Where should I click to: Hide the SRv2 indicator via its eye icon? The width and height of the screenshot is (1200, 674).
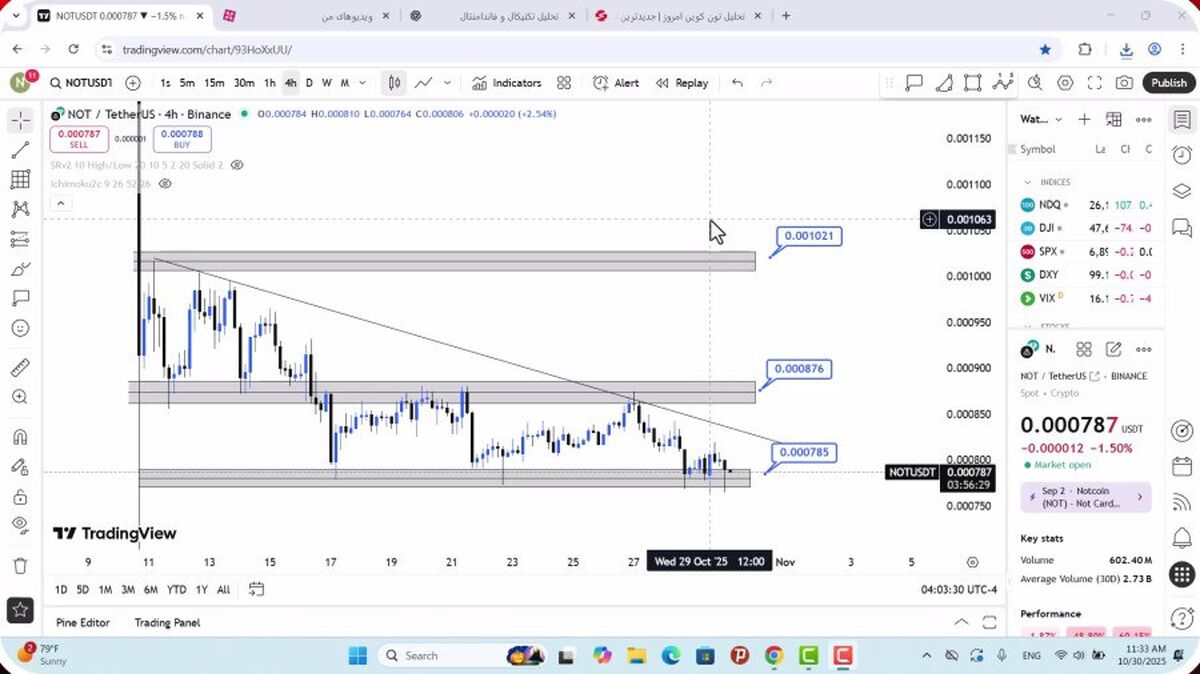237,164
